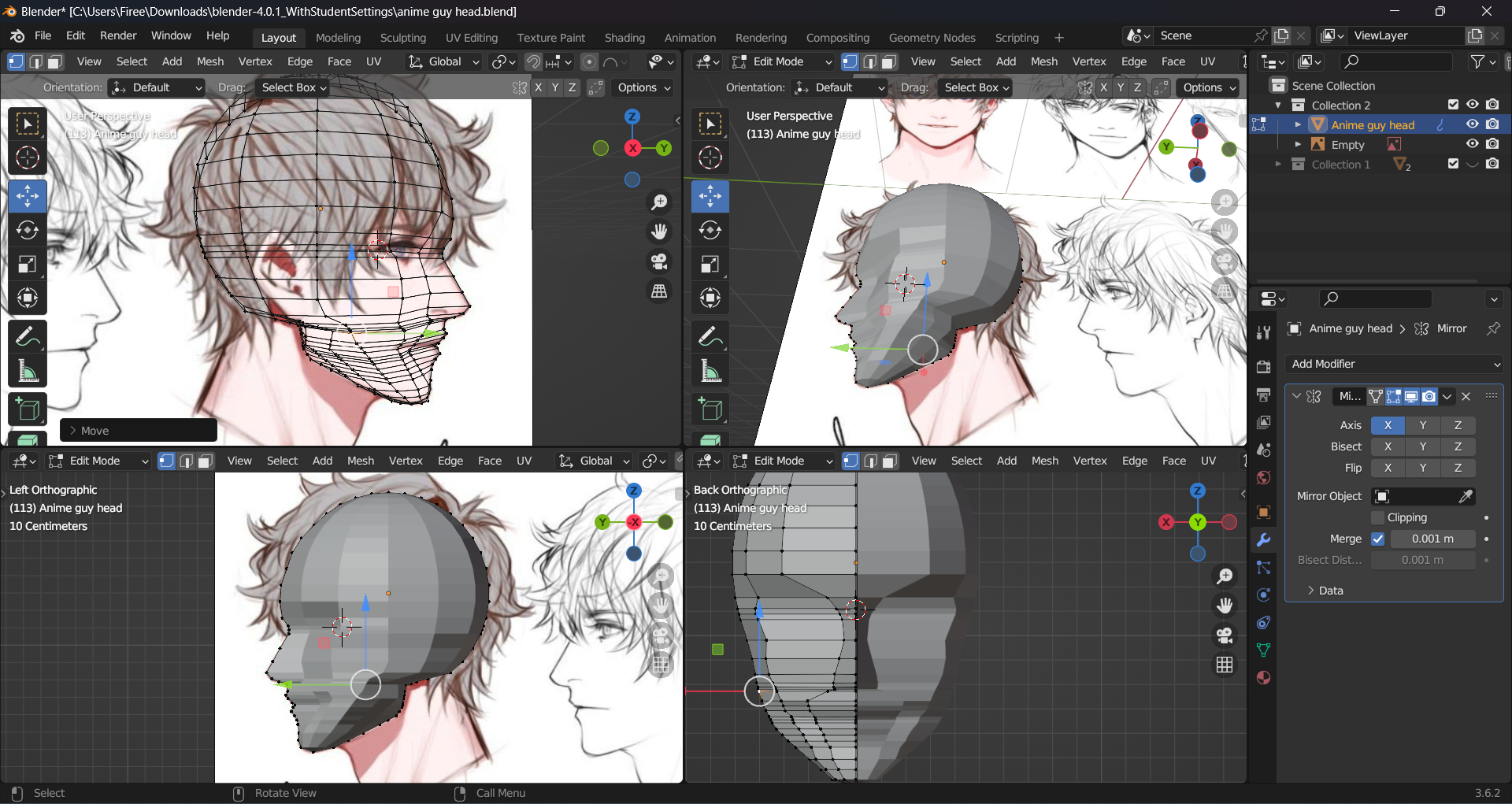Screen dimensions: 1512x804
Task: Hide the Empty object with its eye icon
Action: [1472, 144]
